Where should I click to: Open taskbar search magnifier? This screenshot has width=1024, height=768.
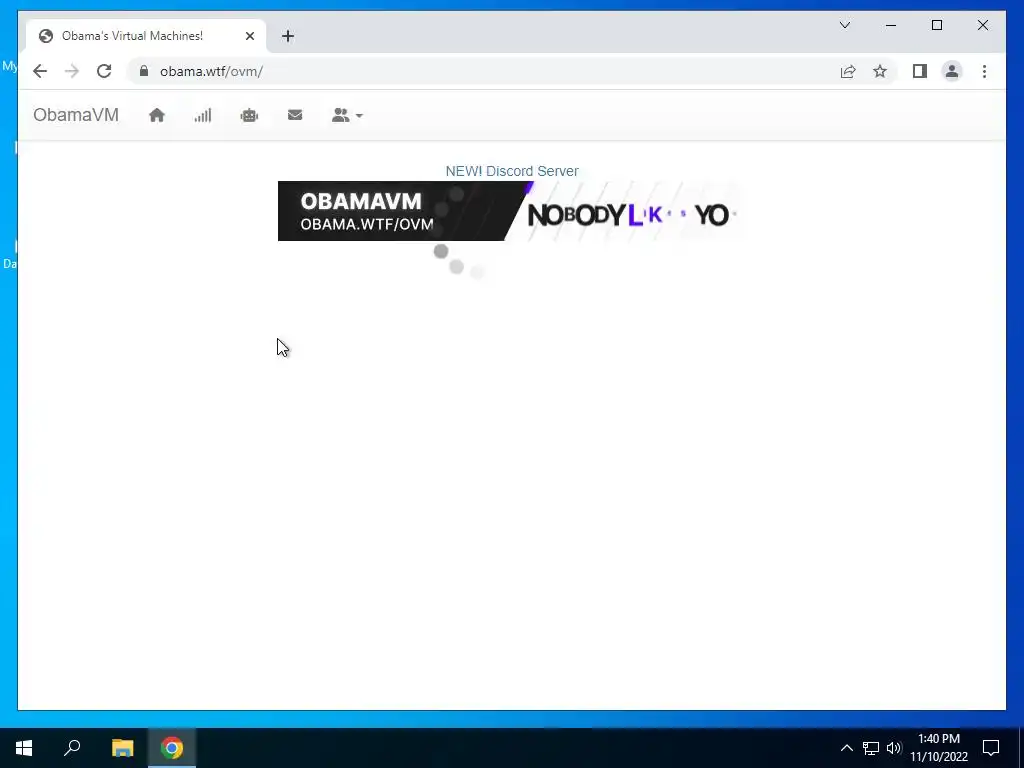72,748
